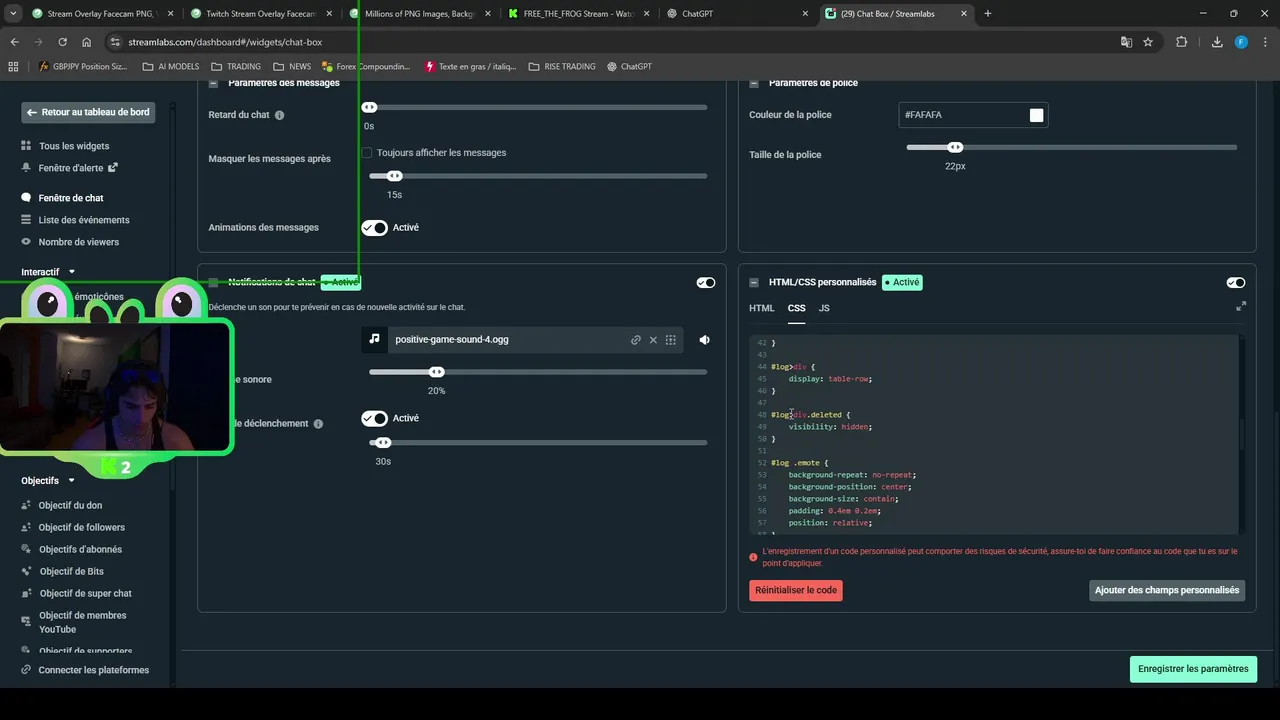Collapse the HTML/CSS personnalisés section
1280x720 pixels.
coord(754,283)
